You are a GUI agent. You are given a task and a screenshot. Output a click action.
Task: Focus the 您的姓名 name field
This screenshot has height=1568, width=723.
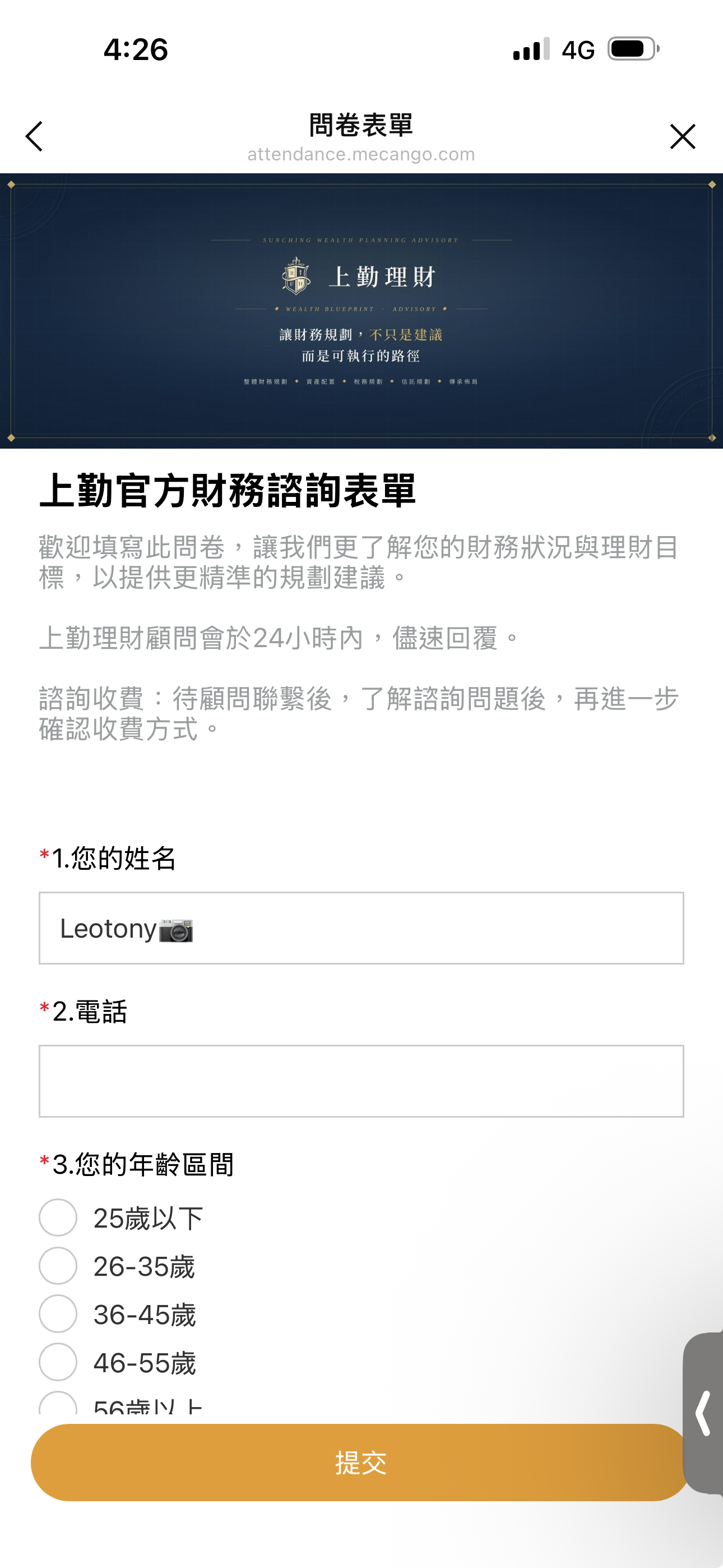tap(361, 928)
